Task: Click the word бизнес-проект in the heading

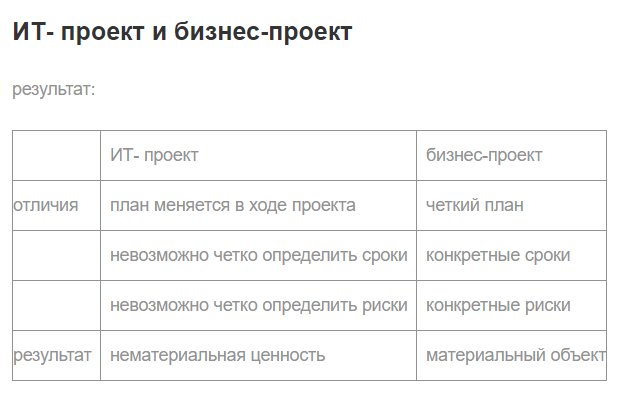Action: tap(263, 32)
